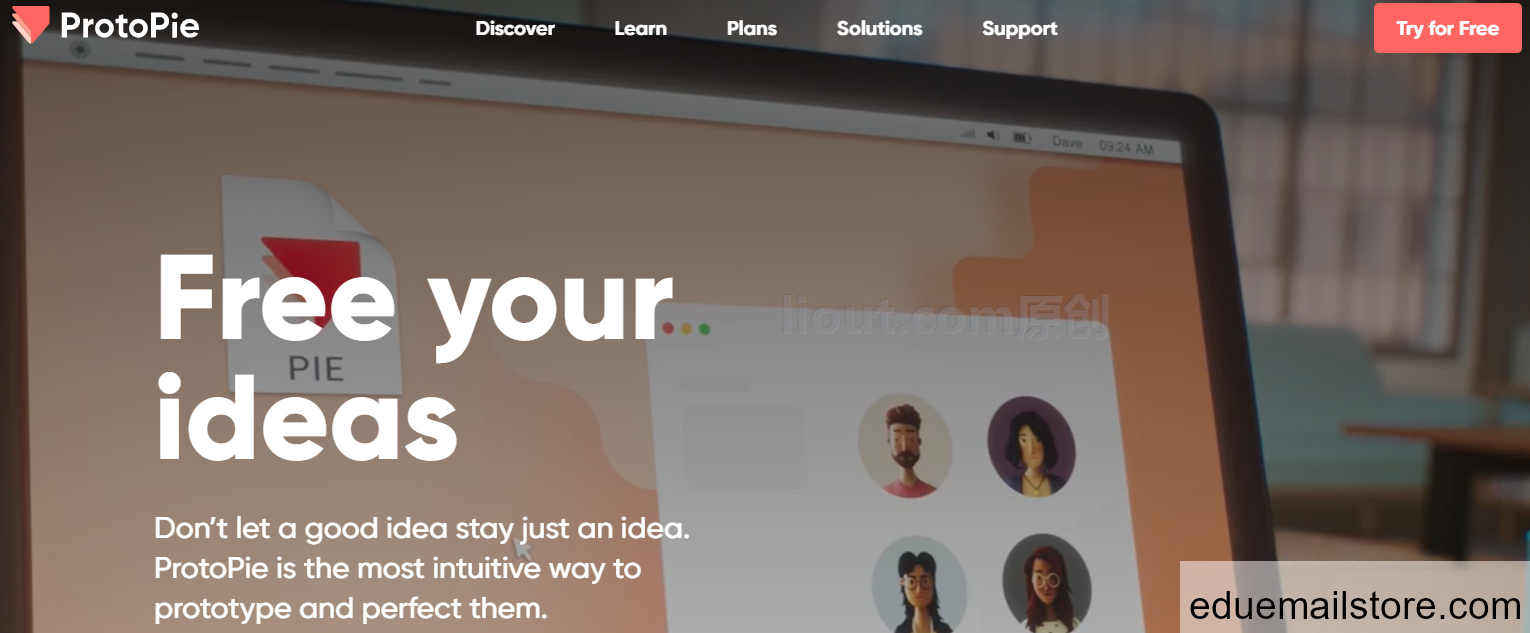Open the Discover menu
Image resolution: width=1530 pixels, height=633 pixels.
pos(515,29)
